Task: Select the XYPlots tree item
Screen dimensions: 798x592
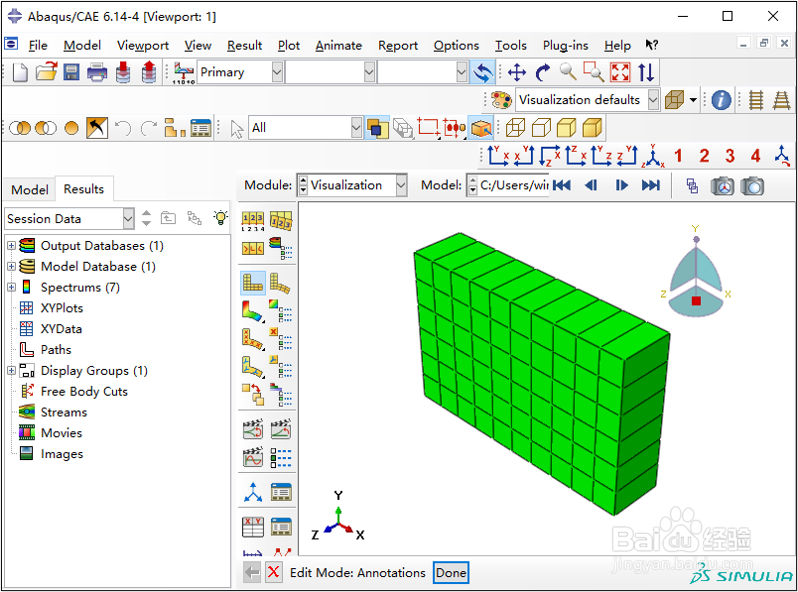Action: (x=62, y=308)
